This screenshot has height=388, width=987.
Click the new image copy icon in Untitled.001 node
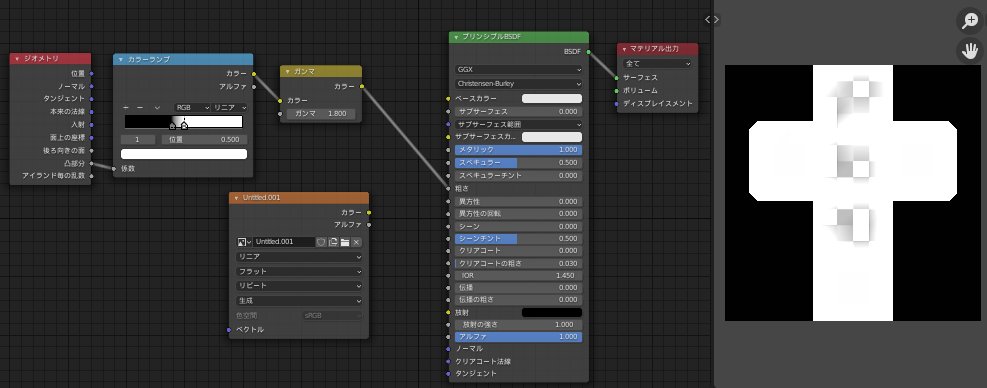point(333,242)
